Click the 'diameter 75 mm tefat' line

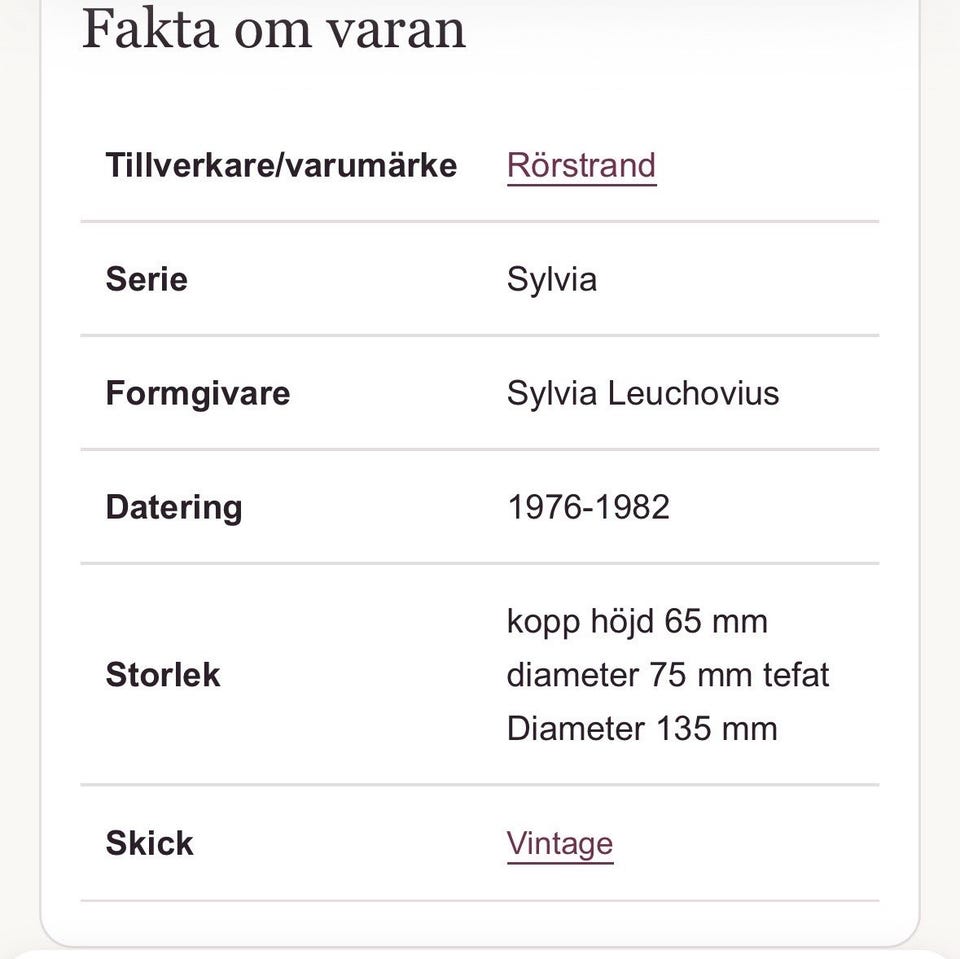668,675
